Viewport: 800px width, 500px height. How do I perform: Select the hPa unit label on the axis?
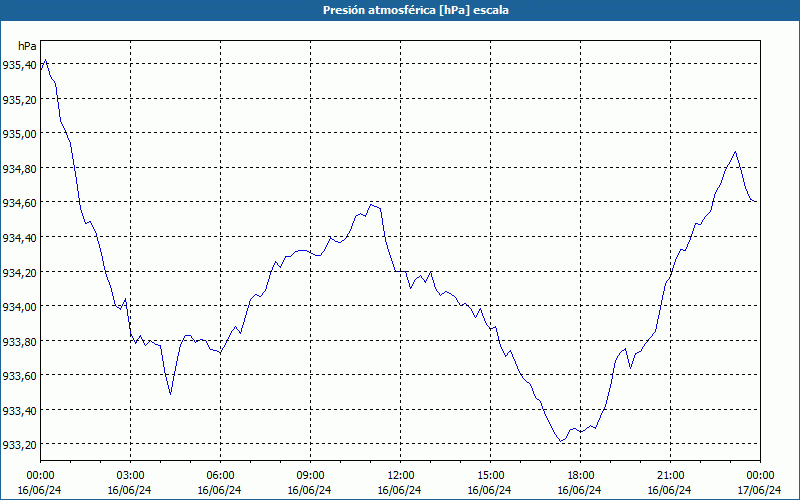coord(27,46)
